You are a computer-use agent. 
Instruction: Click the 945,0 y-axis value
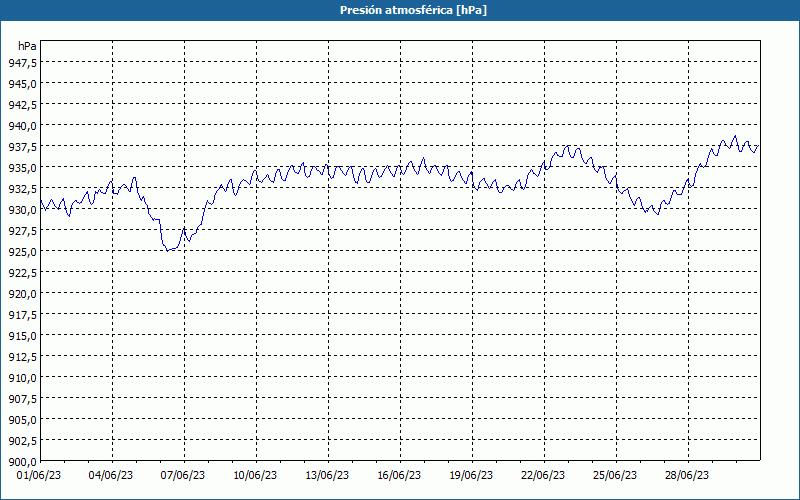22,83
